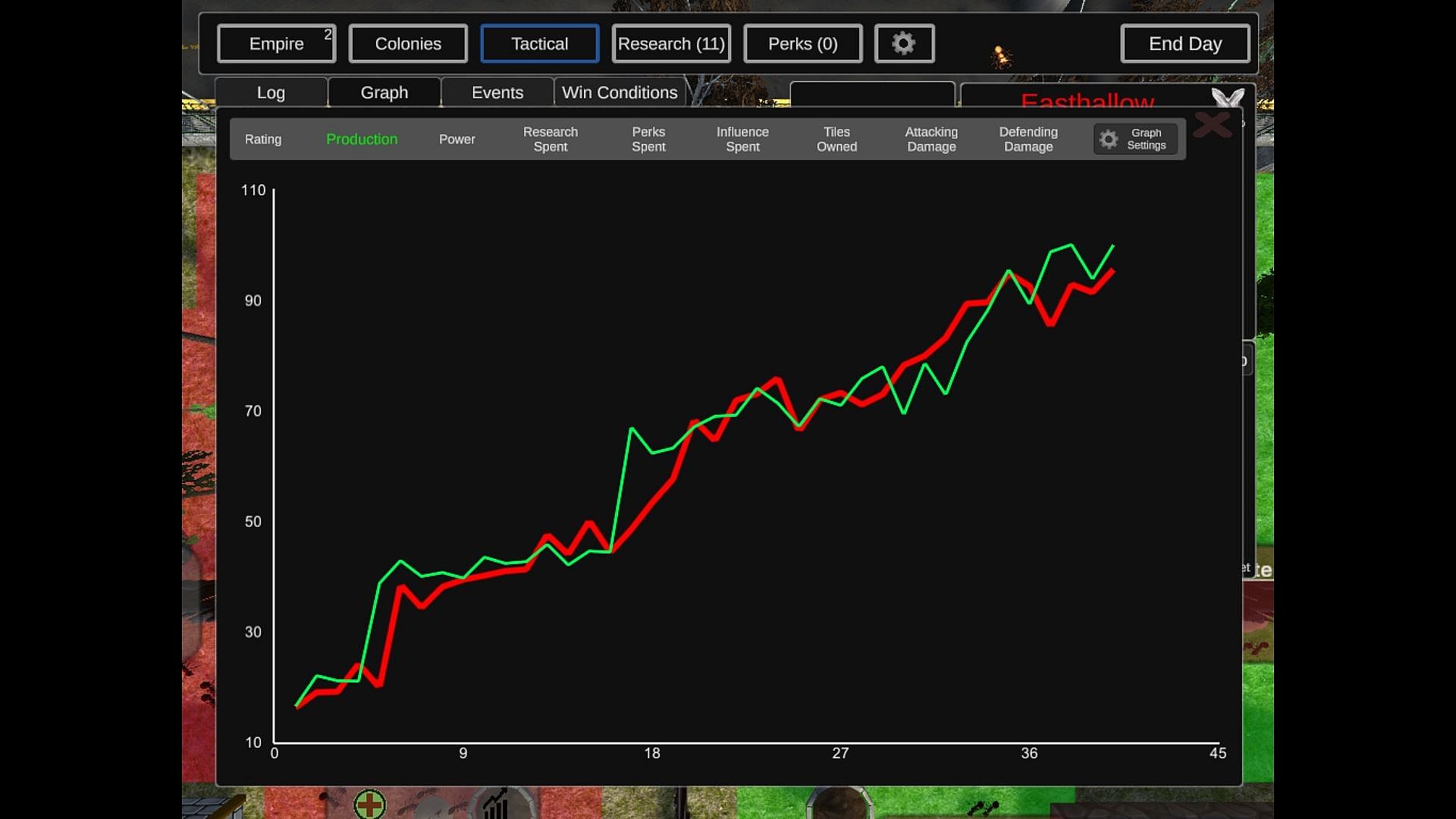
Task: Click the green health cross icon
Action: point(370,804)
